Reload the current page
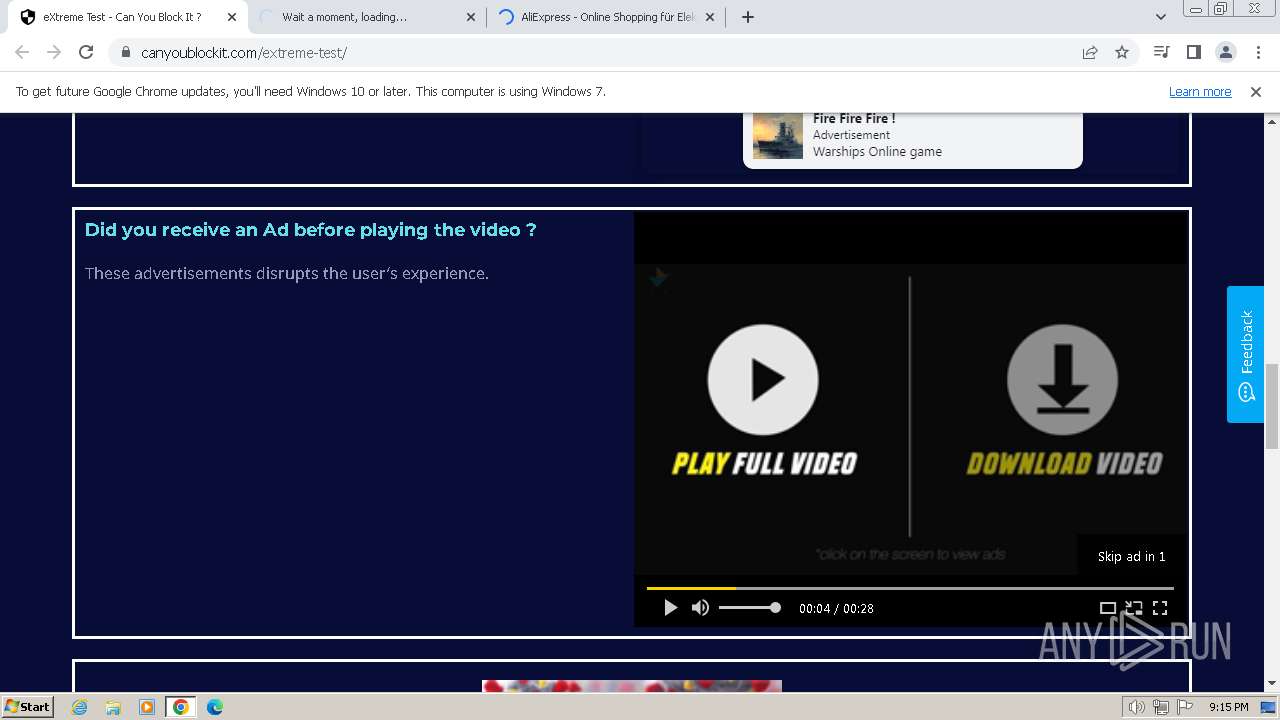The image size is (1280, 720). point(86,52)
